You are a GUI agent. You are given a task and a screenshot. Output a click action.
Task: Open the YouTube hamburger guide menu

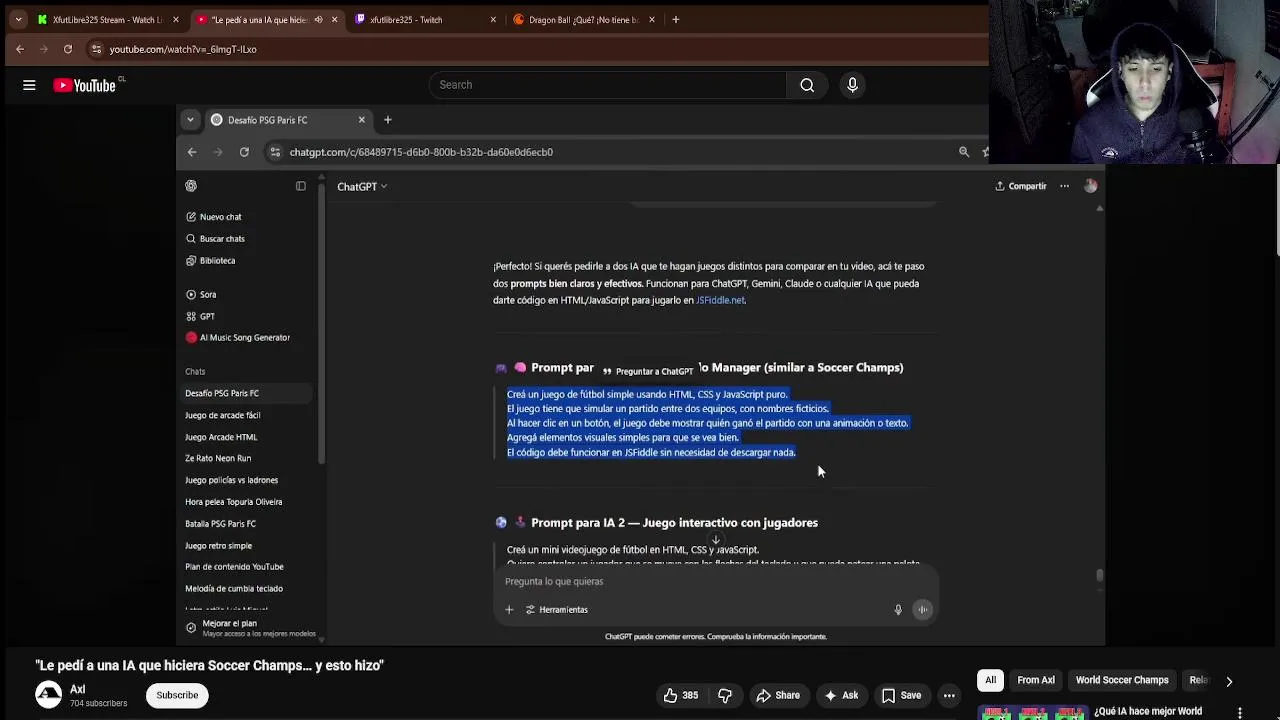click(29, 85)
